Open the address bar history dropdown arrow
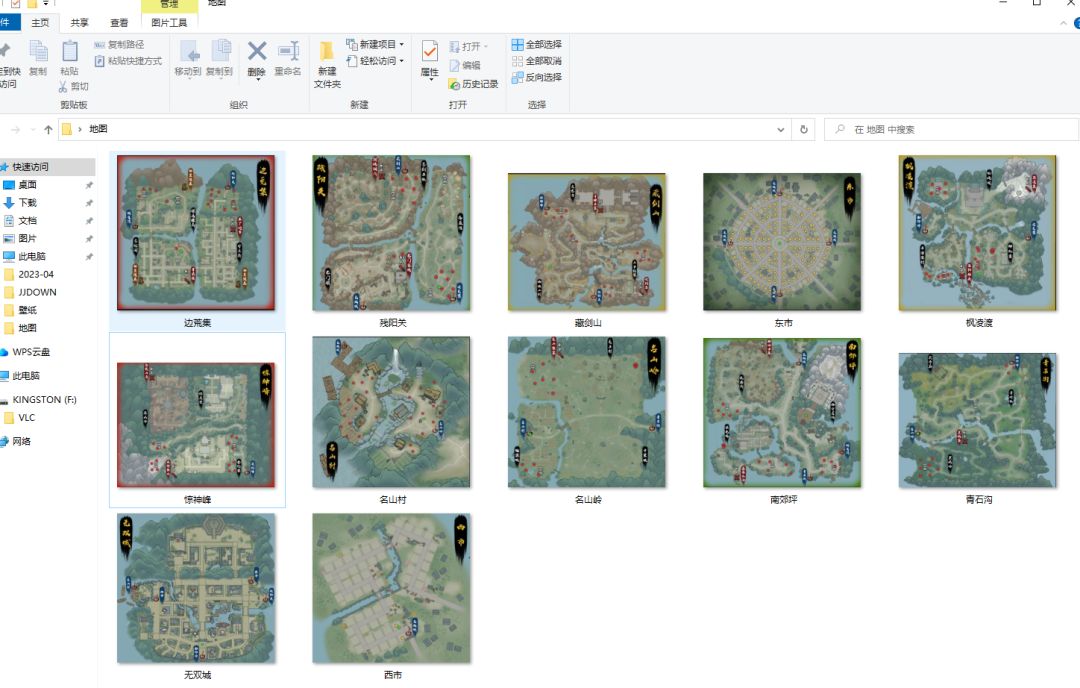 781,130
